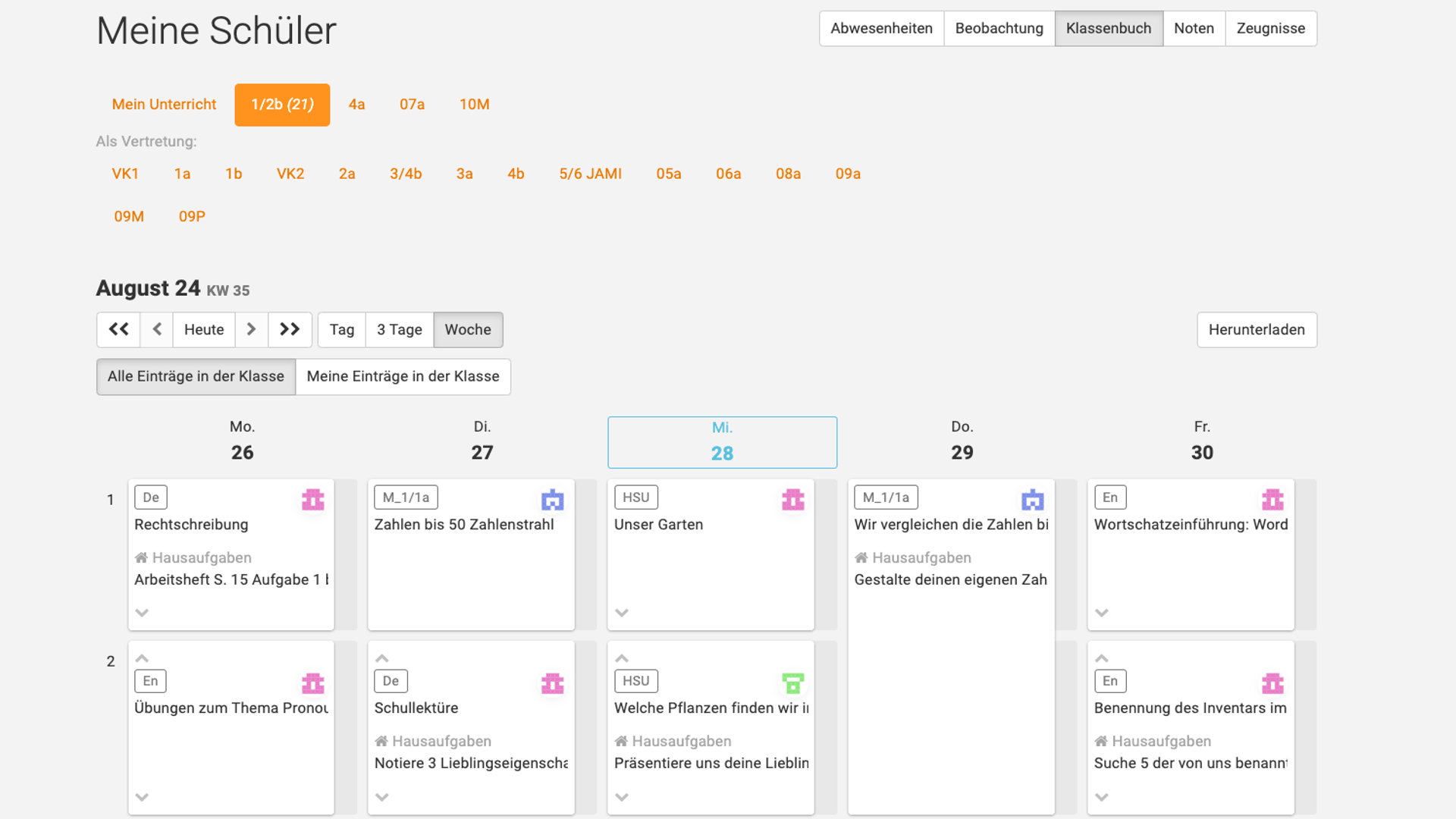Click the Heute button

click(204, 329)
